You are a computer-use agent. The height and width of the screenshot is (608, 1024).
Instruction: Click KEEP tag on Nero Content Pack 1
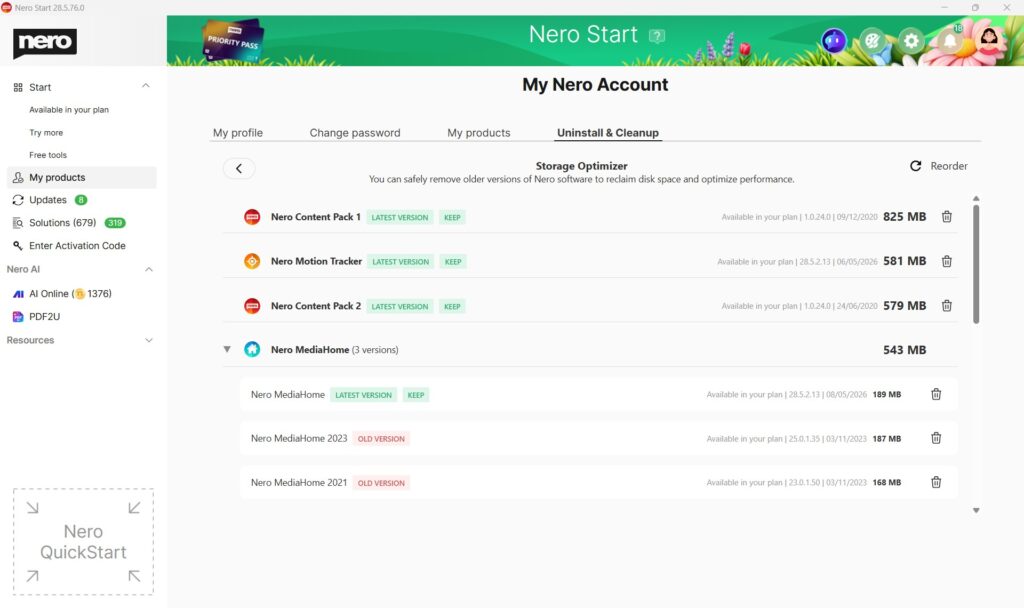pyautogui.click(x=452, y=217)
